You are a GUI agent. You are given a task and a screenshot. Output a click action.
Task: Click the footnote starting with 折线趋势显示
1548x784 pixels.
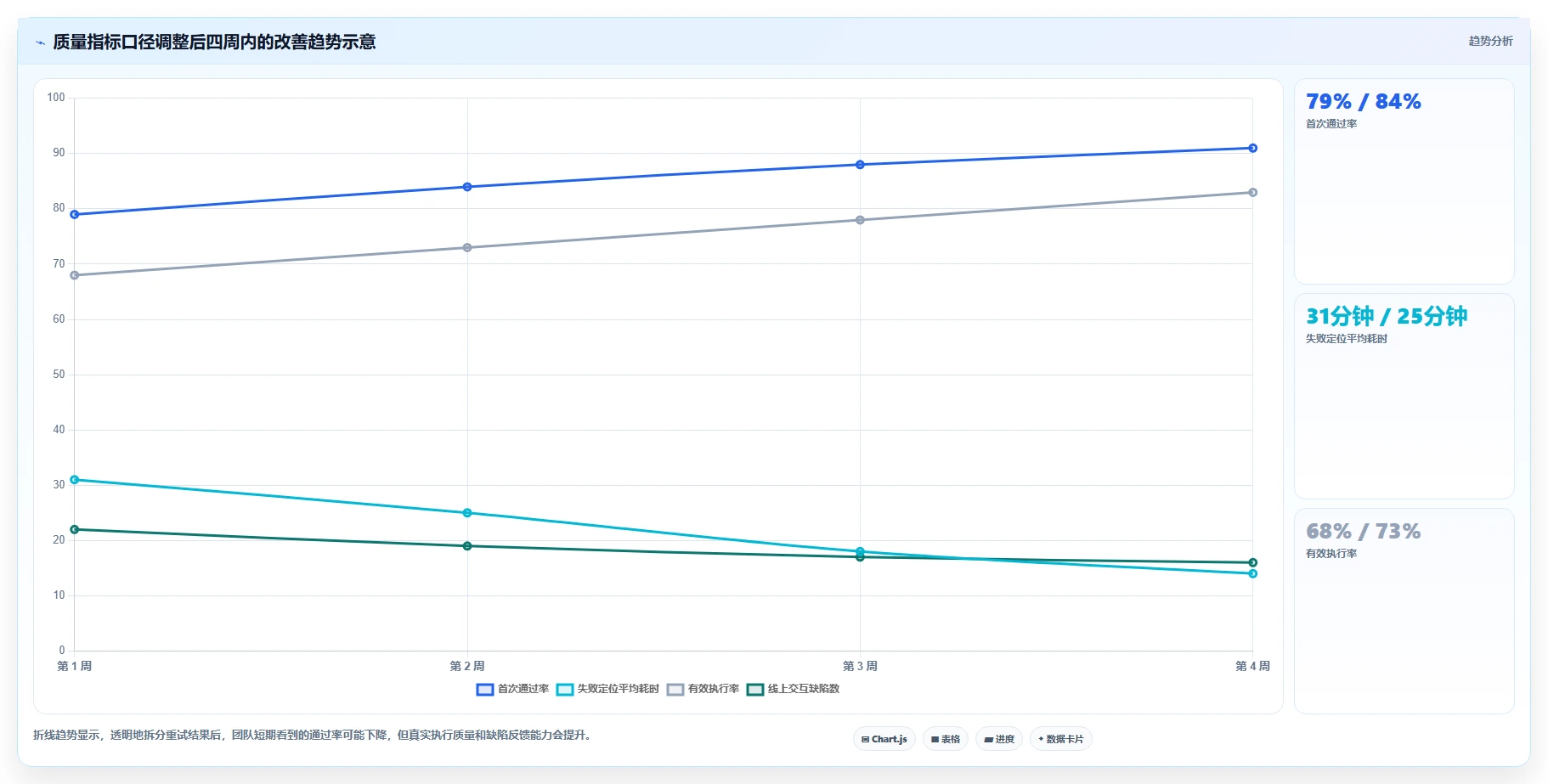coord(312,736)
